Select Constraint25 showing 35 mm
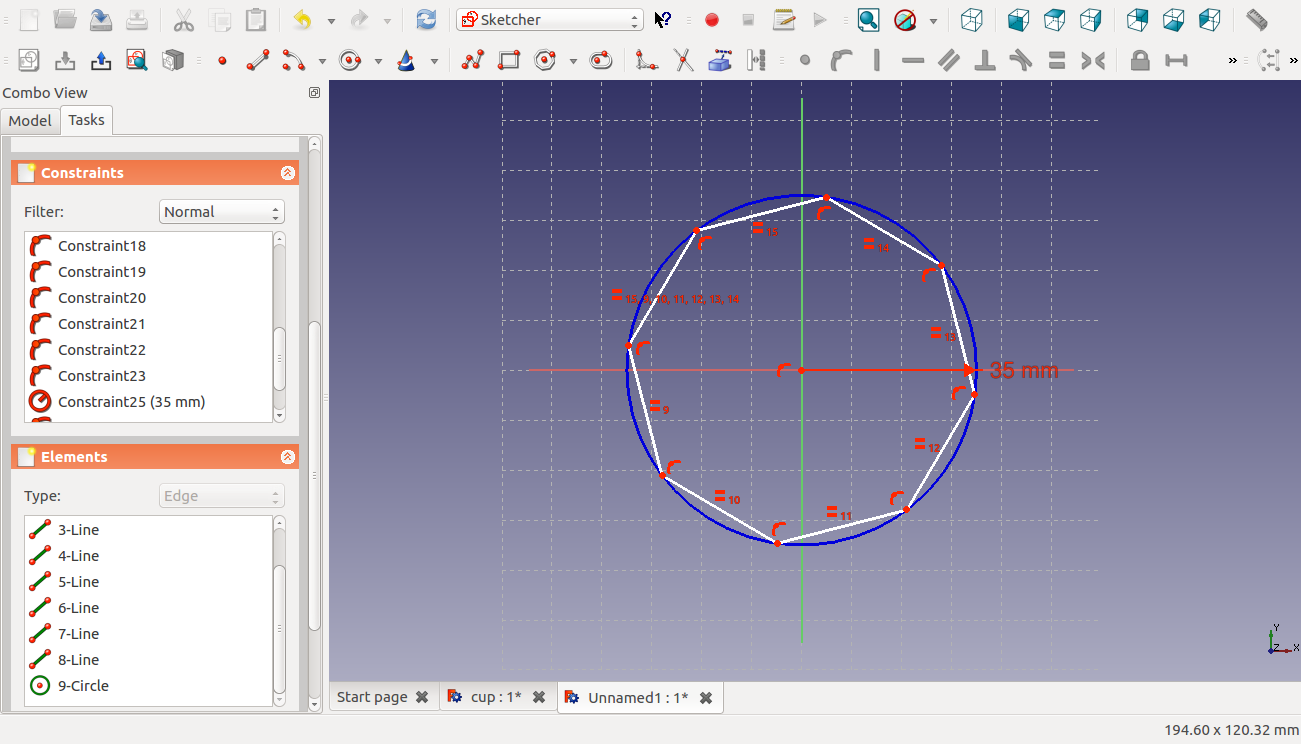1301x744 pixels. [132, 401]
